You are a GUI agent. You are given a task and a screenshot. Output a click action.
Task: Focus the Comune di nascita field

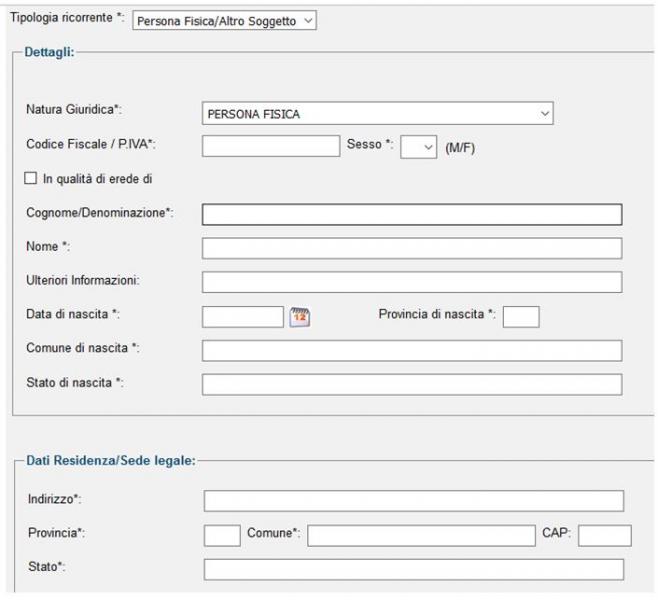412,351
